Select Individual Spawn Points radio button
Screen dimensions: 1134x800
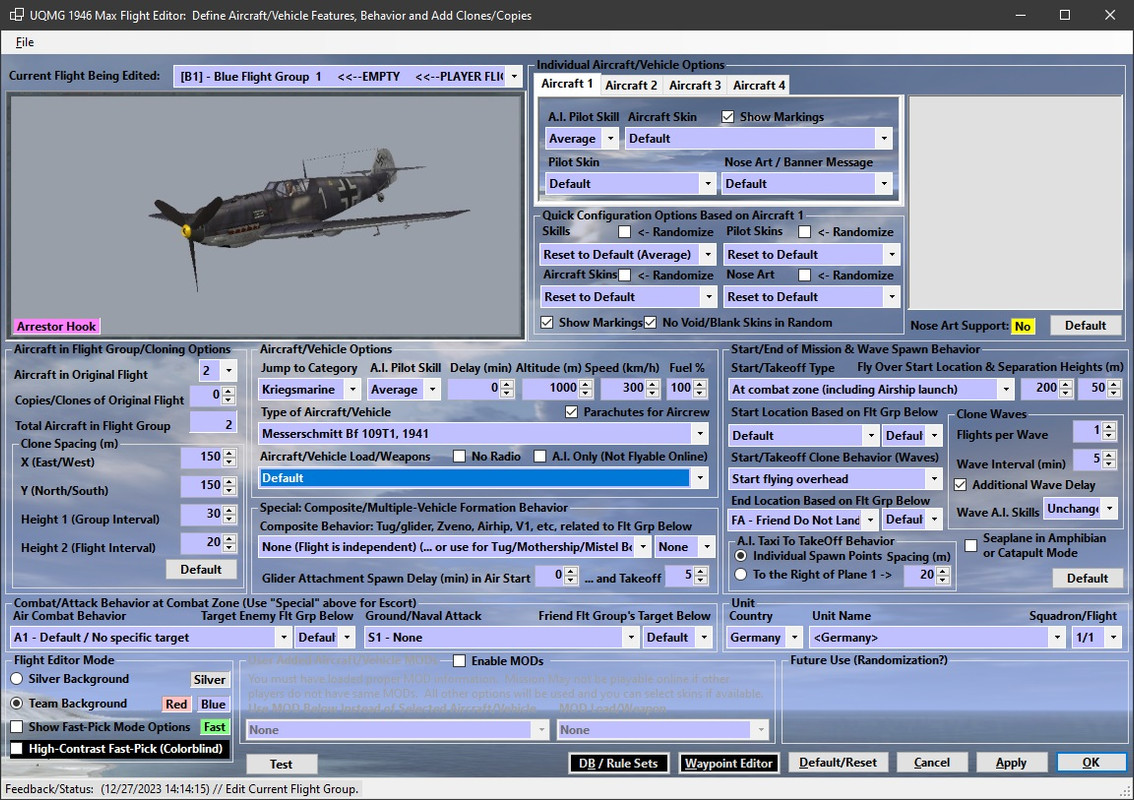(741, 556)
